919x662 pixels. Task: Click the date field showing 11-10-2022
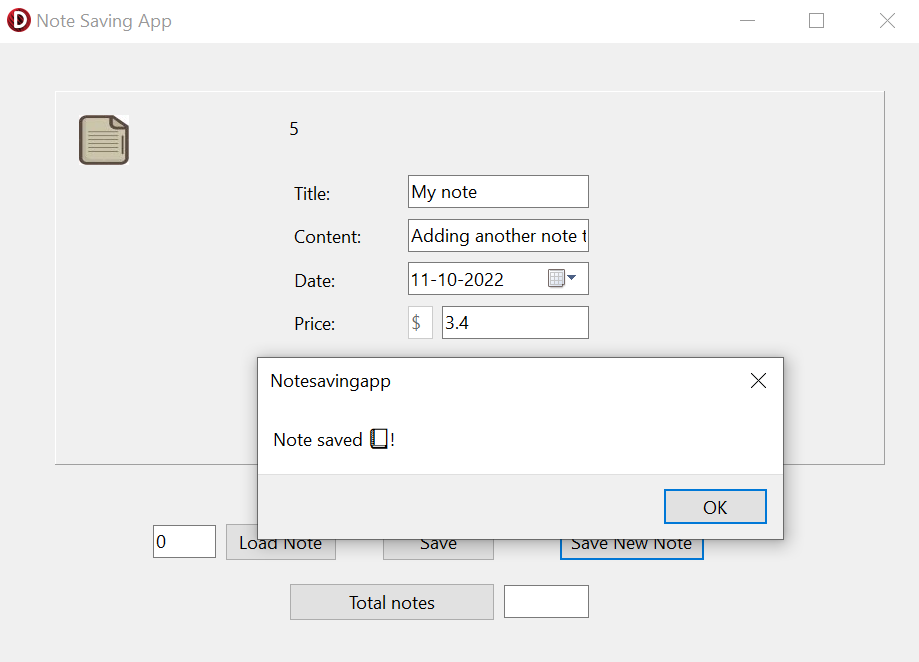480,278
